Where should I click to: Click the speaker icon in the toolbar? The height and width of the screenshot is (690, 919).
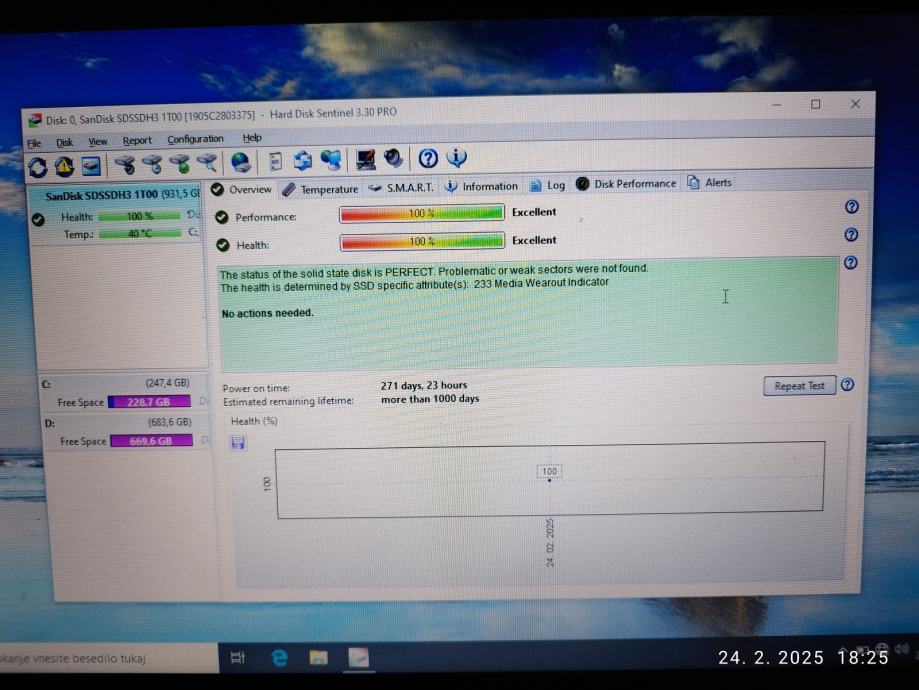pos(393,159)
